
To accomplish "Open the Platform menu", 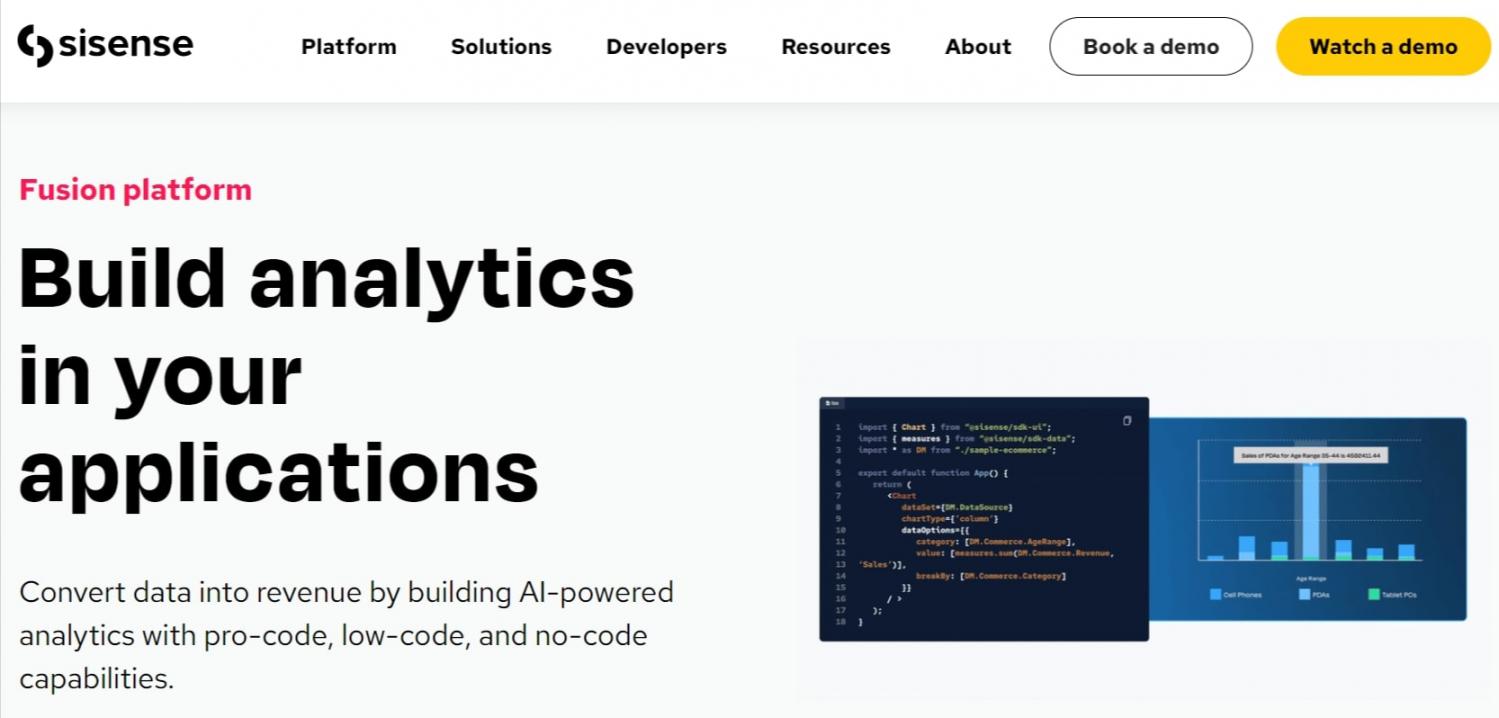I will click(x=349, y=47).
